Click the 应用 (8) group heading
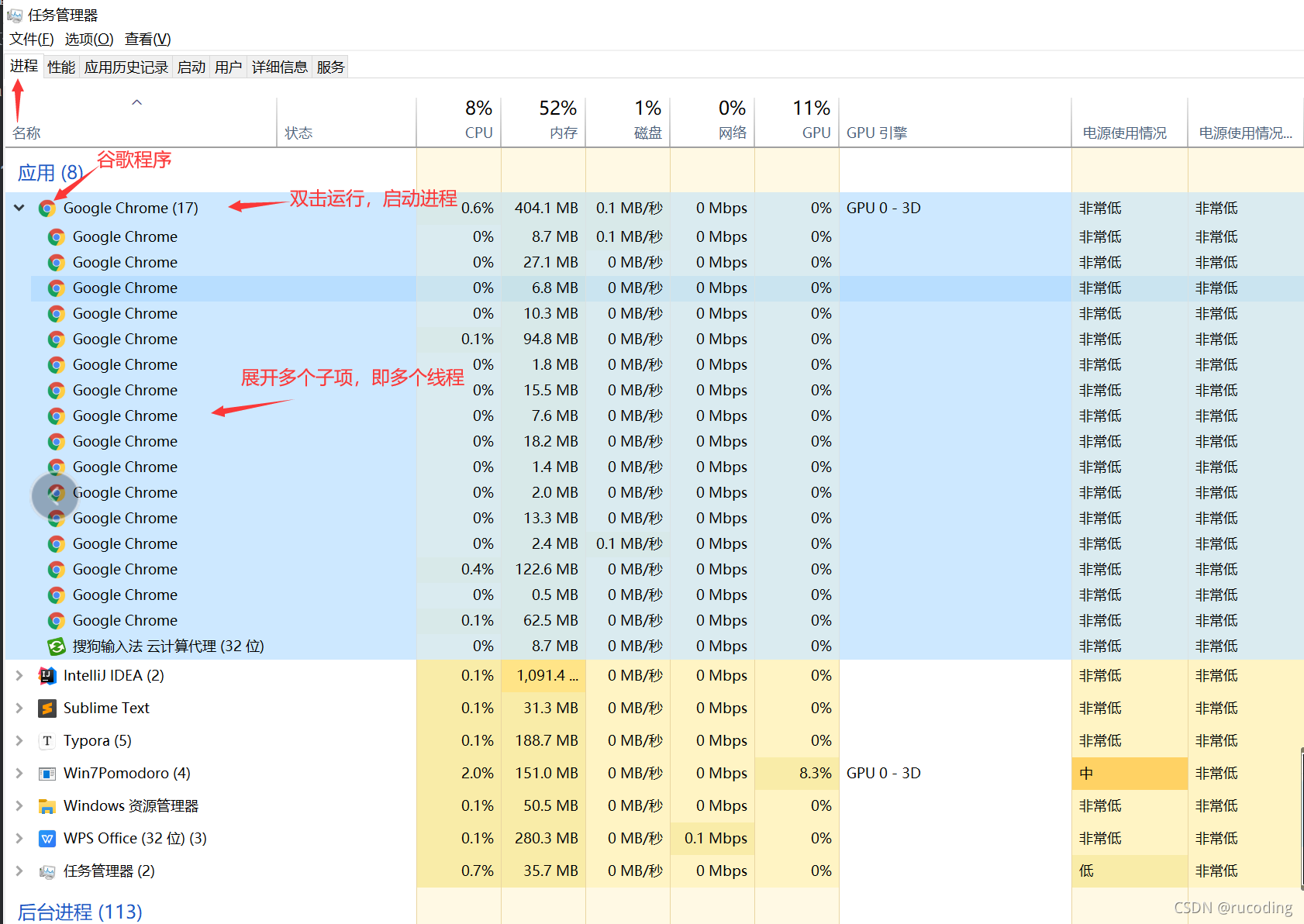This screenshot has width=1304, height=924. point(50,173)
